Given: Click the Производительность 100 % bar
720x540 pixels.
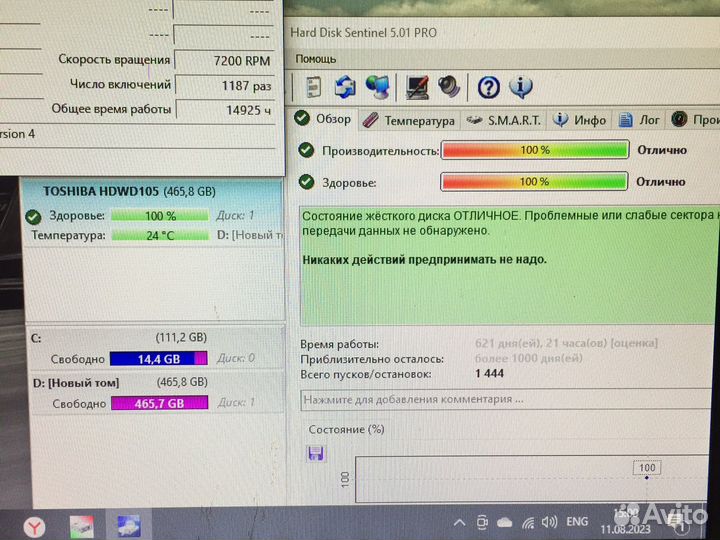Looking at the screenshot, I should tap(534, 150).
